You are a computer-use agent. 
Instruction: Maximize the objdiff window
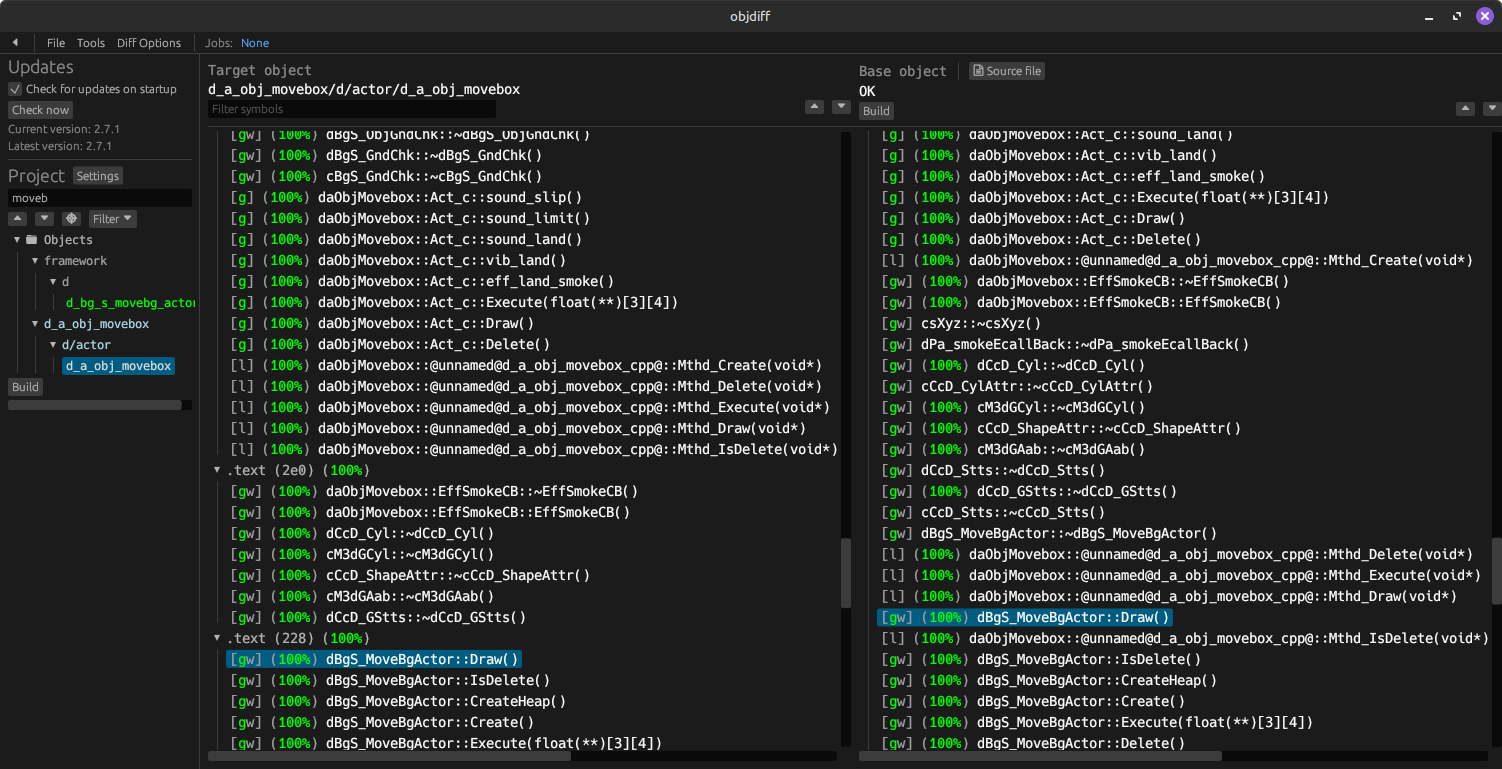pyautogui.click(x=1457, y=16)
